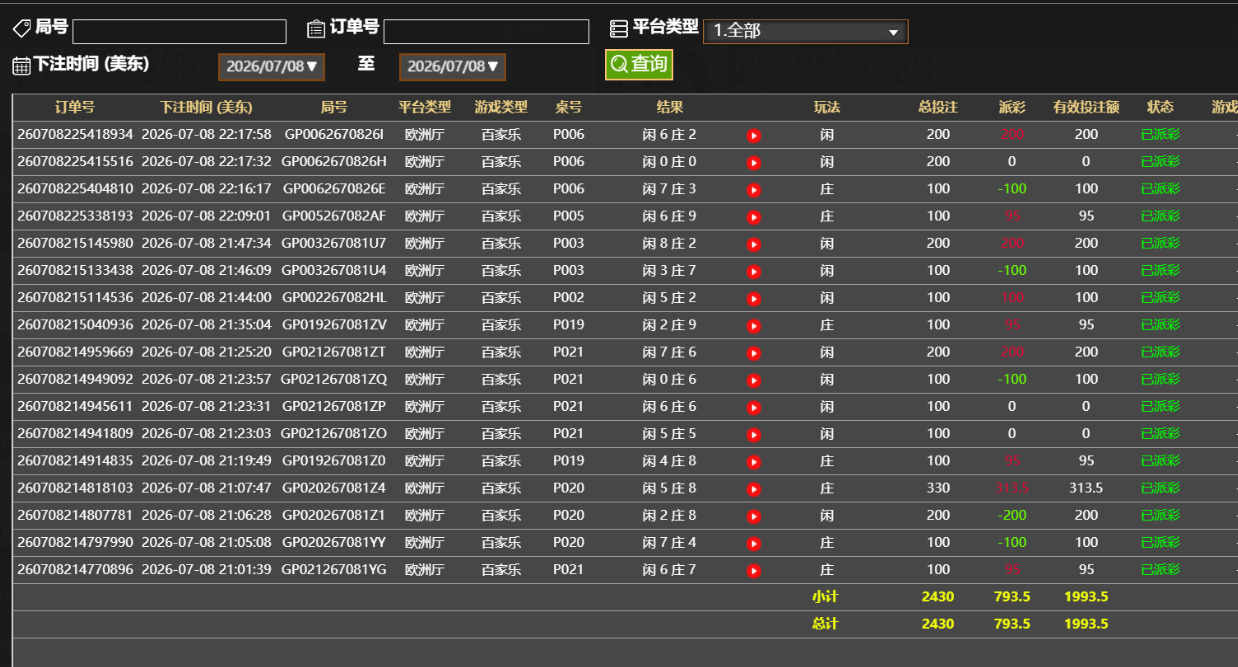The width and height of the screenshot is (1238, 667).
Task: Select order number 260708225418934
Action: coord(75,134)
